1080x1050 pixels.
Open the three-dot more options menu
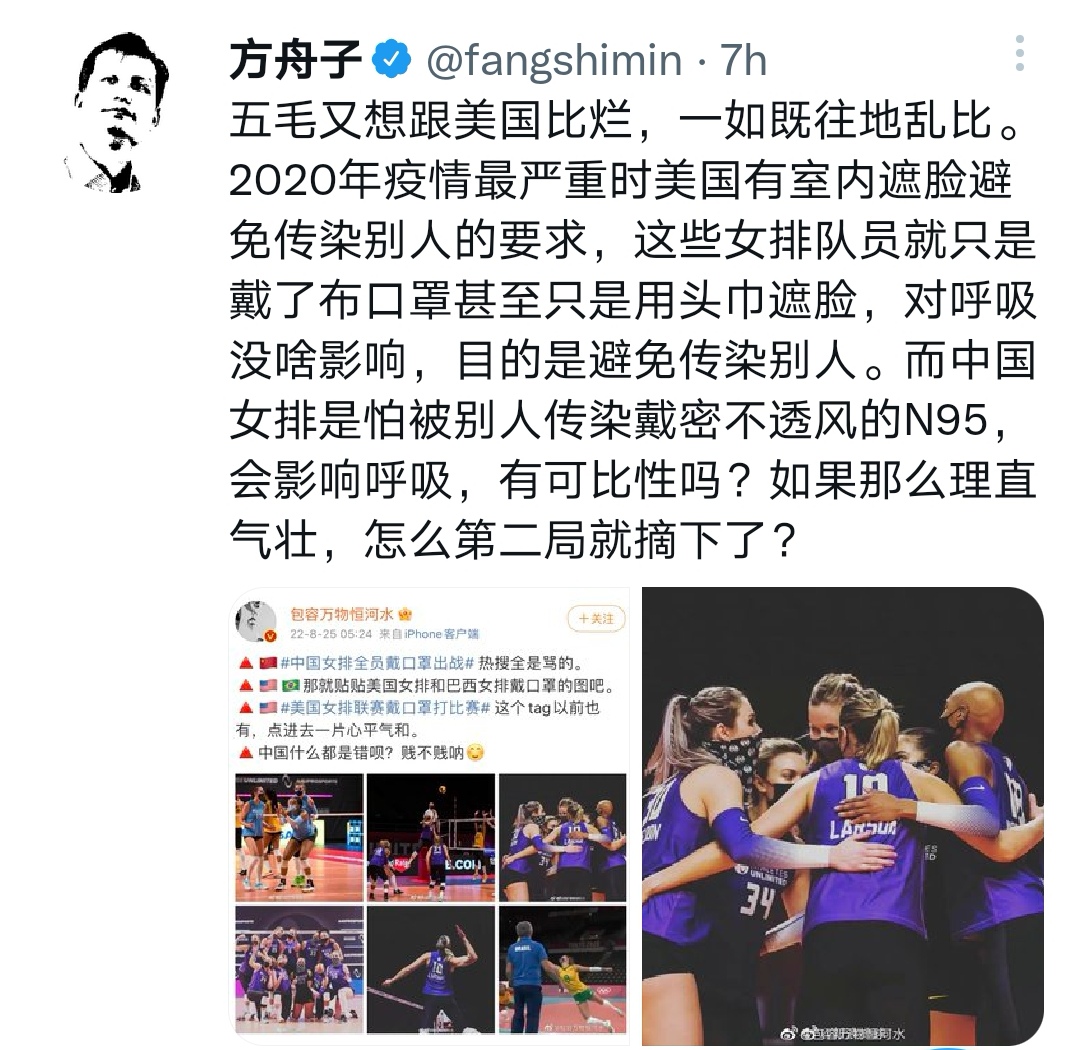pyautogui.click(x=1019, y=53)
